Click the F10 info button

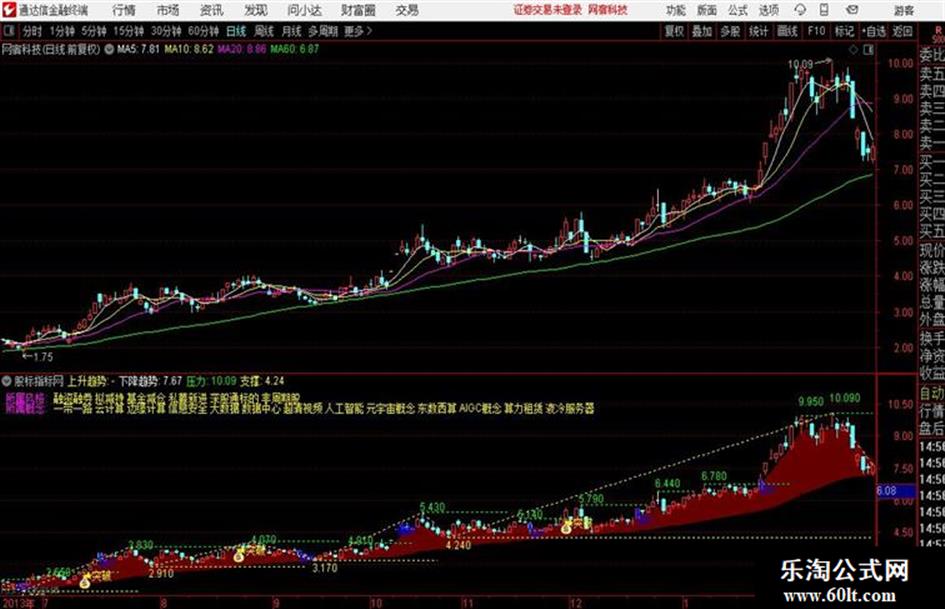(816, 31)
